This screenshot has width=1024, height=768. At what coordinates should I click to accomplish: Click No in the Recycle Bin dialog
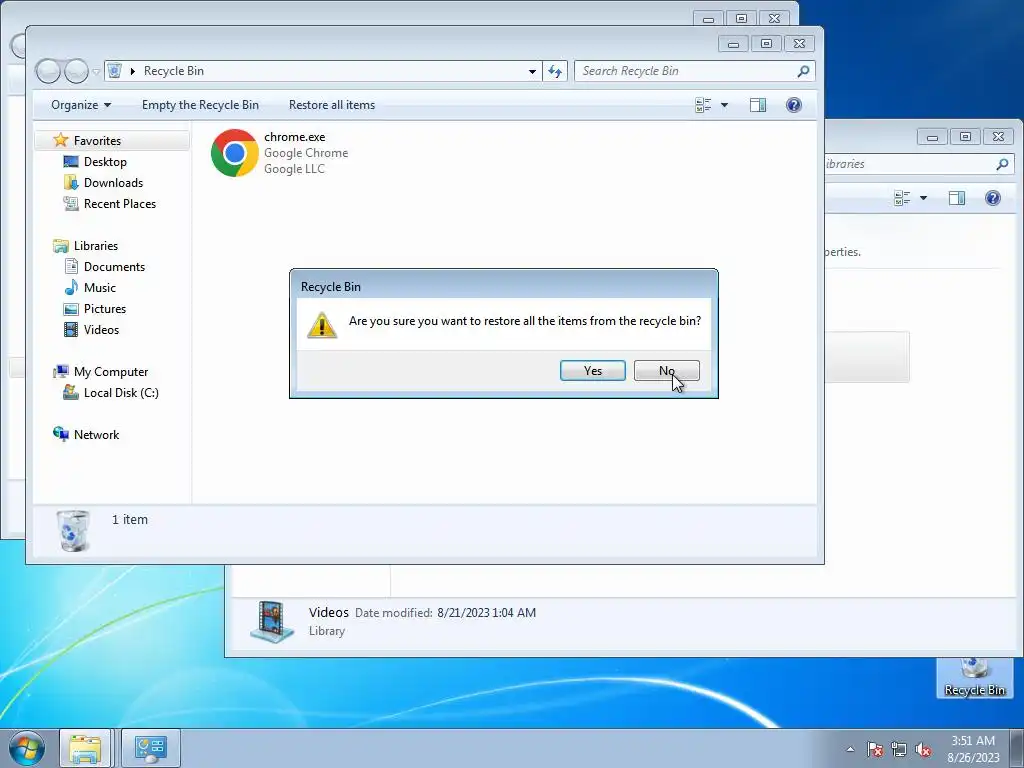[666, 370]
